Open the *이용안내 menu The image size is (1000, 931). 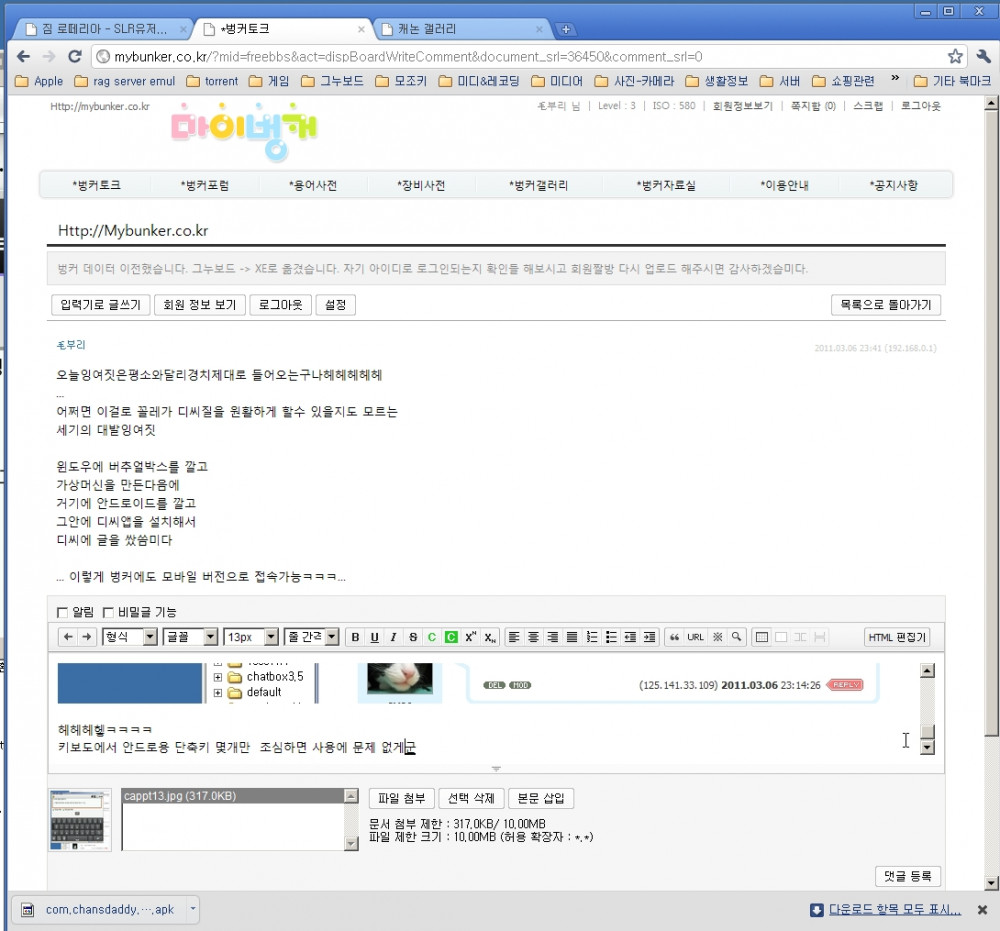[784, 185]
